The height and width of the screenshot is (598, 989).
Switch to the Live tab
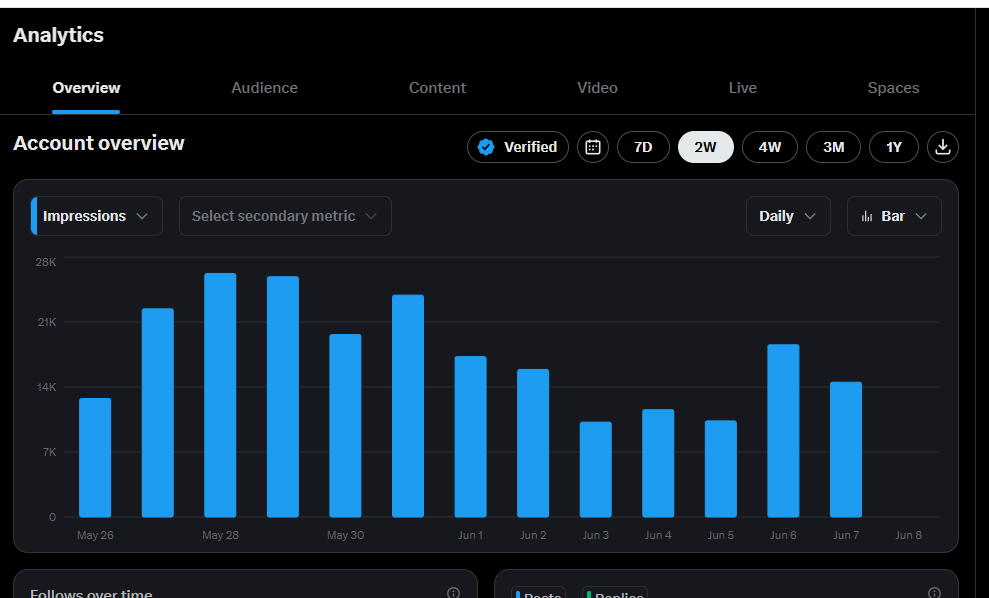click(x=742, y=88)
